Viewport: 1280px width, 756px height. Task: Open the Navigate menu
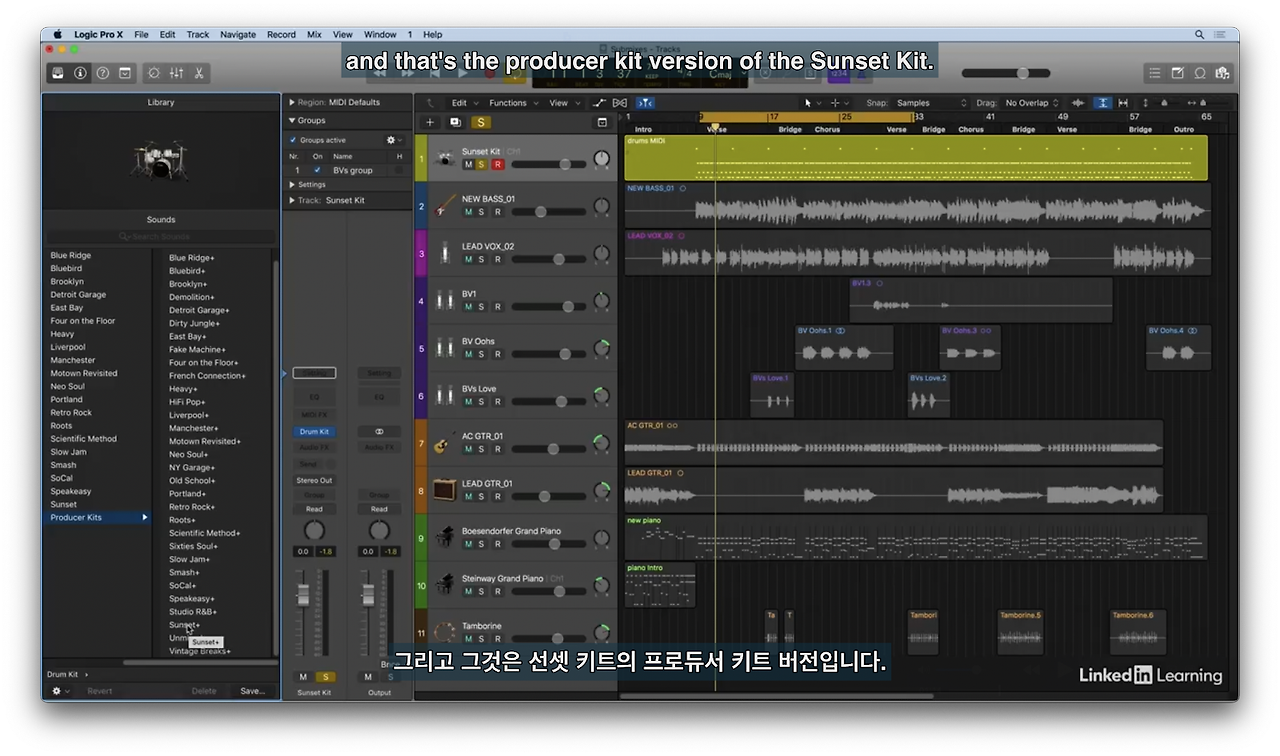238,34
